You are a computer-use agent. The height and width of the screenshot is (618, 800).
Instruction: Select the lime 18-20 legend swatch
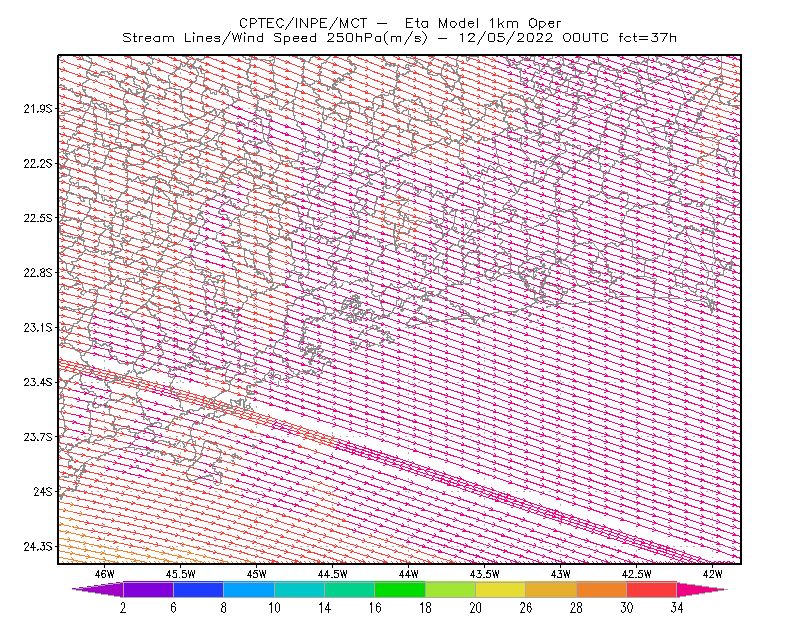(x=451, y=589)
